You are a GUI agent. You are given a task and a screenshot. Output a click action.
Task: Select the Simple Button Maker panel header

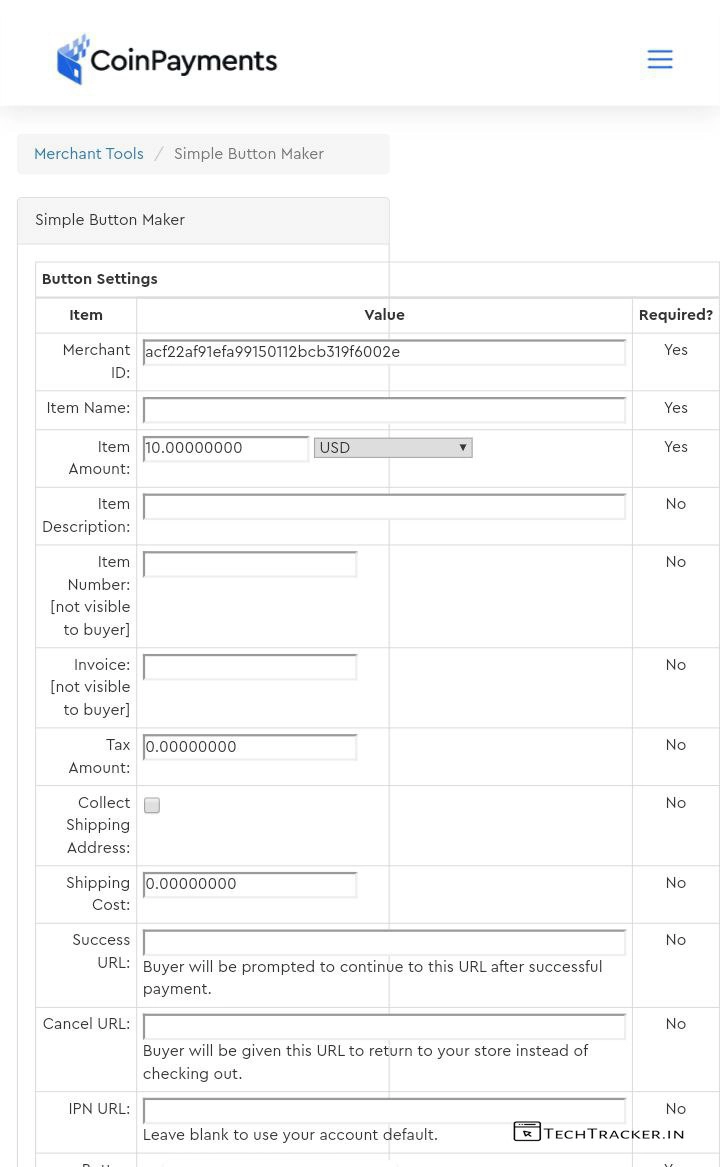point(110,220)
